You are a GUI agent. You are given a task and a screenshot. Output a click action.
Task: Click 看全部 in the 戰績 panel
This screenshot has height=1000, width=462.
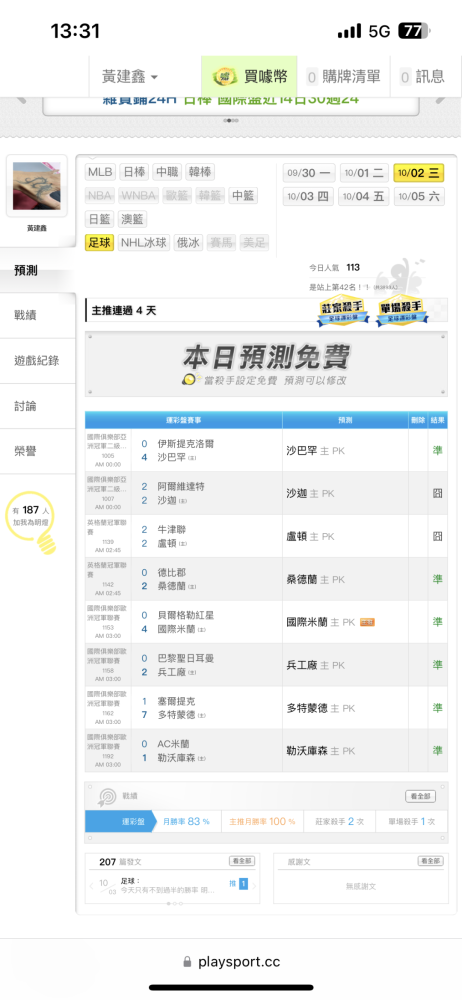click(421, 797)
